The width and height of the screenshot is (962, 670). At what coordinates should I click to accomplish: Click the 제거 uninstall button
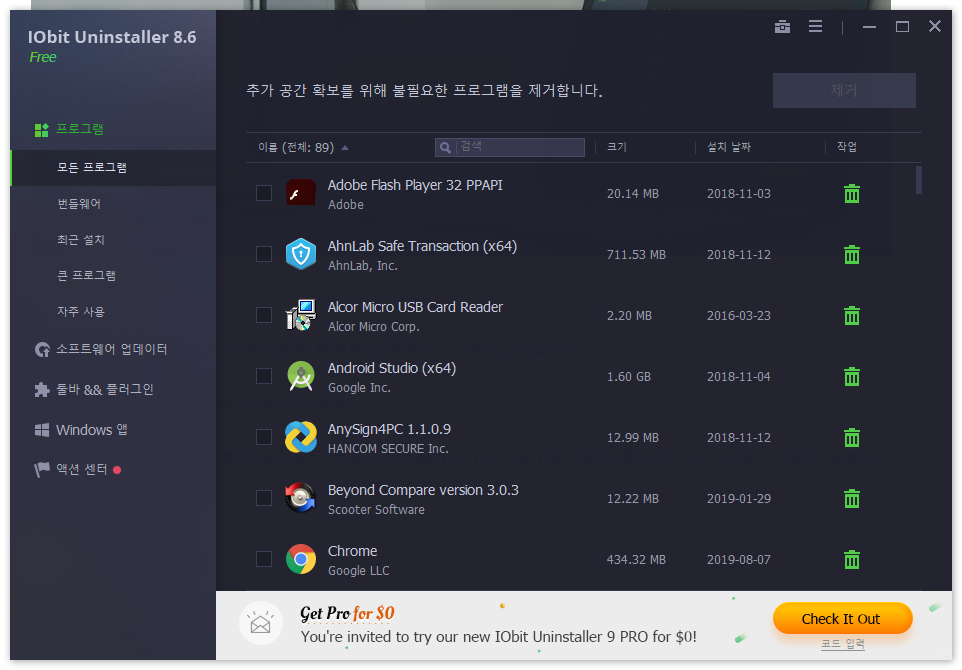(844, 91)
